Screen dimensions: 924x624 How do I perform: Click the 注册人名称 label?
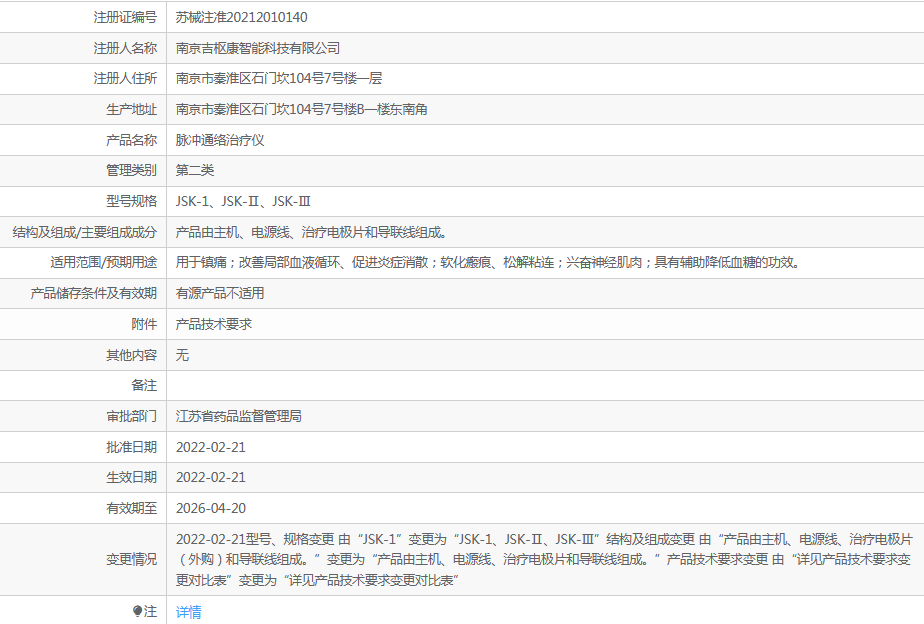[x=125, y=48]
